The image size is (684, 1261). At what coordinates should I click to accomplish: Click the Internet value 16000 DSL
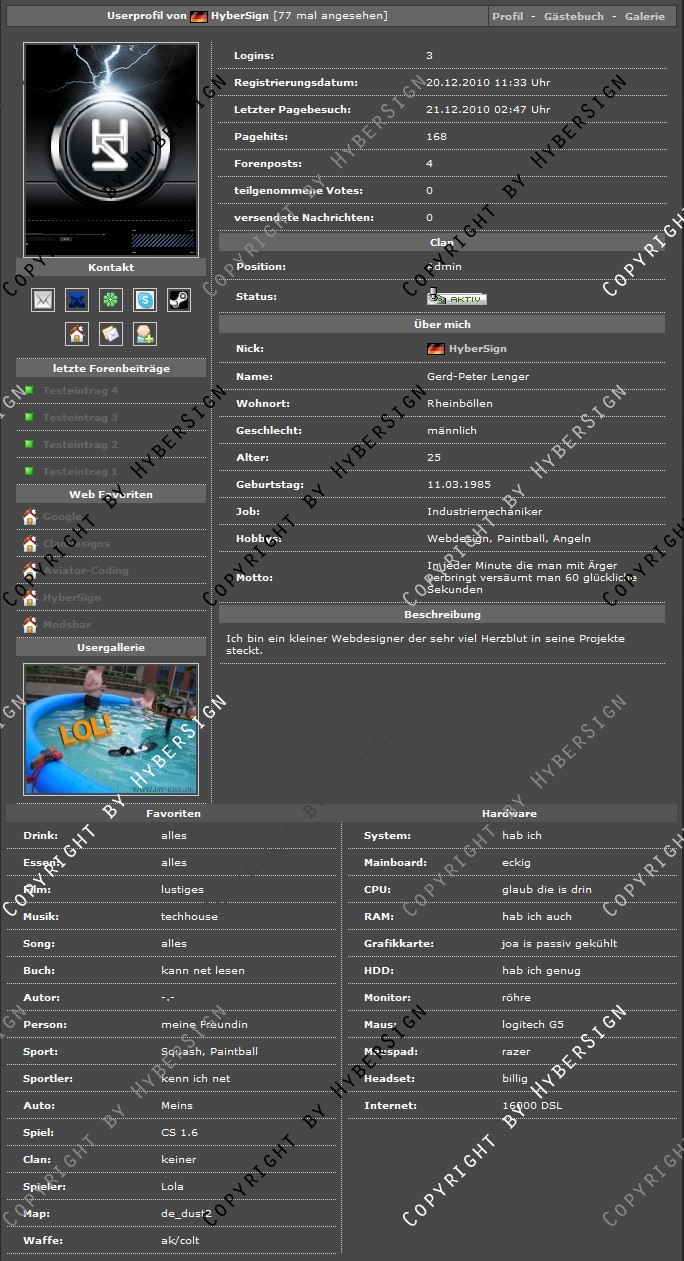(530, 1106)
